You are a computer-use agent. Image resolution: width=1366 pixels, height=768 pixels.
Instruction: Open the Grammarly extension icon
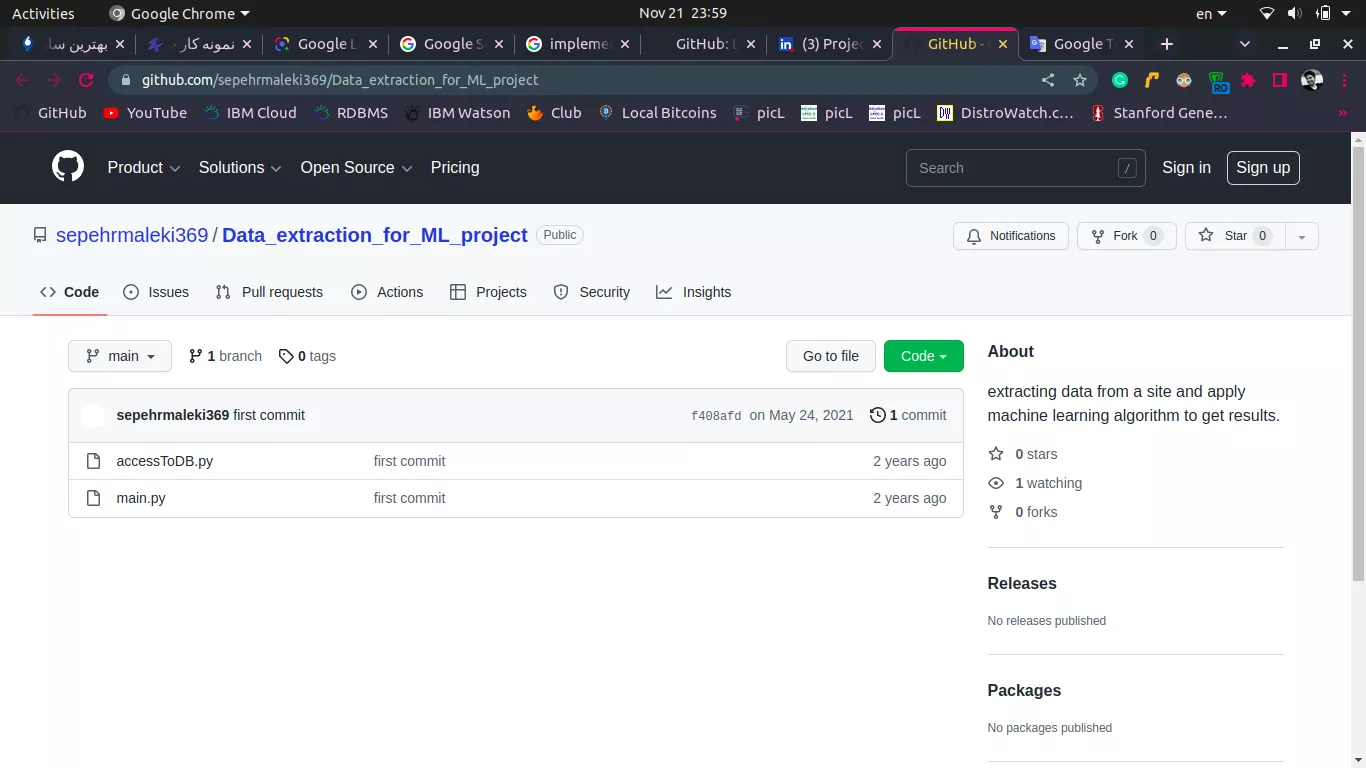1120,80
